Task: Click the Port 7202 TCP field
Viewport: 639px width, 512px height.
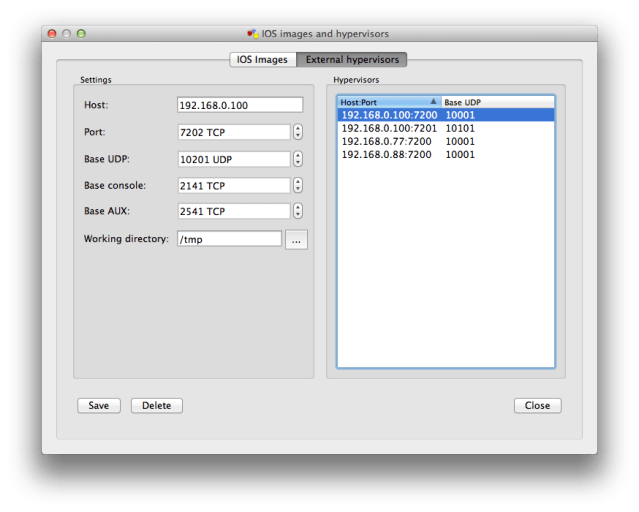Action: tap(234, 132)
